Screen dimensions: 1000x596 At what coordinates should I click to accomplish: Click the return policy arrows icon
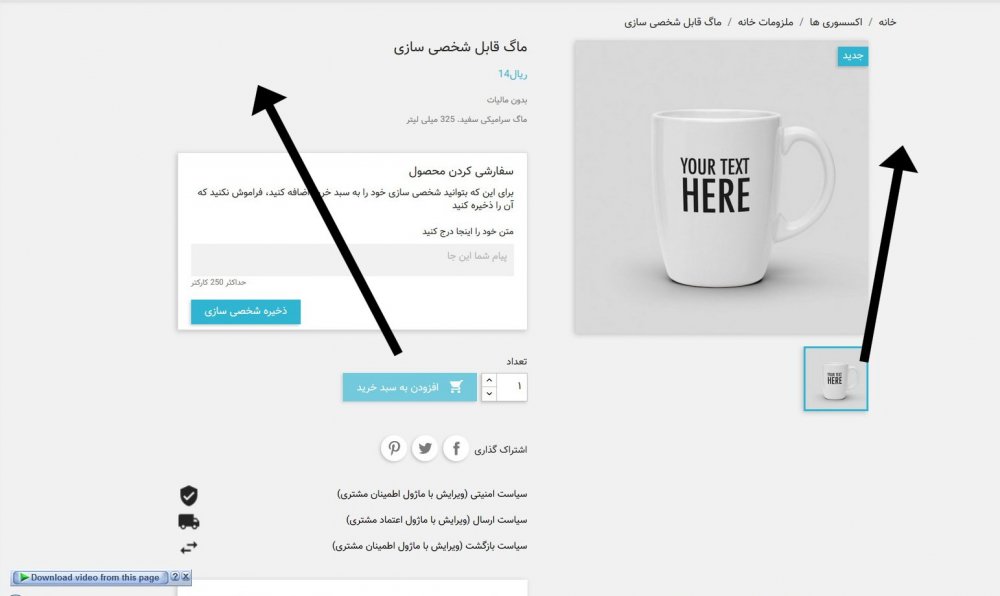[189, 547]
